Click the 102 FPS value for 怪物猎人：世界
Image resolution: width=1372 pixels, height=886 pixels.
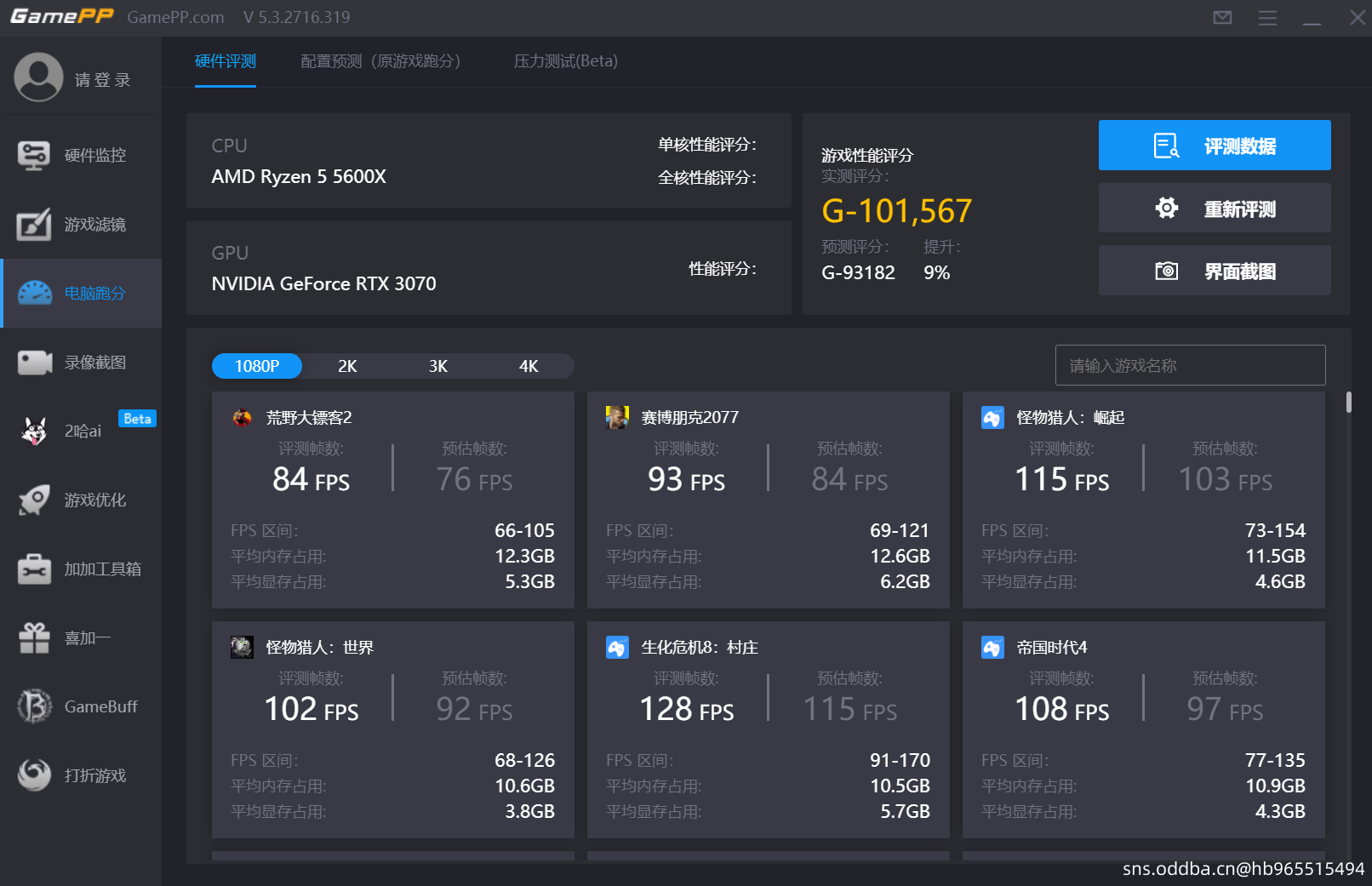311,709
